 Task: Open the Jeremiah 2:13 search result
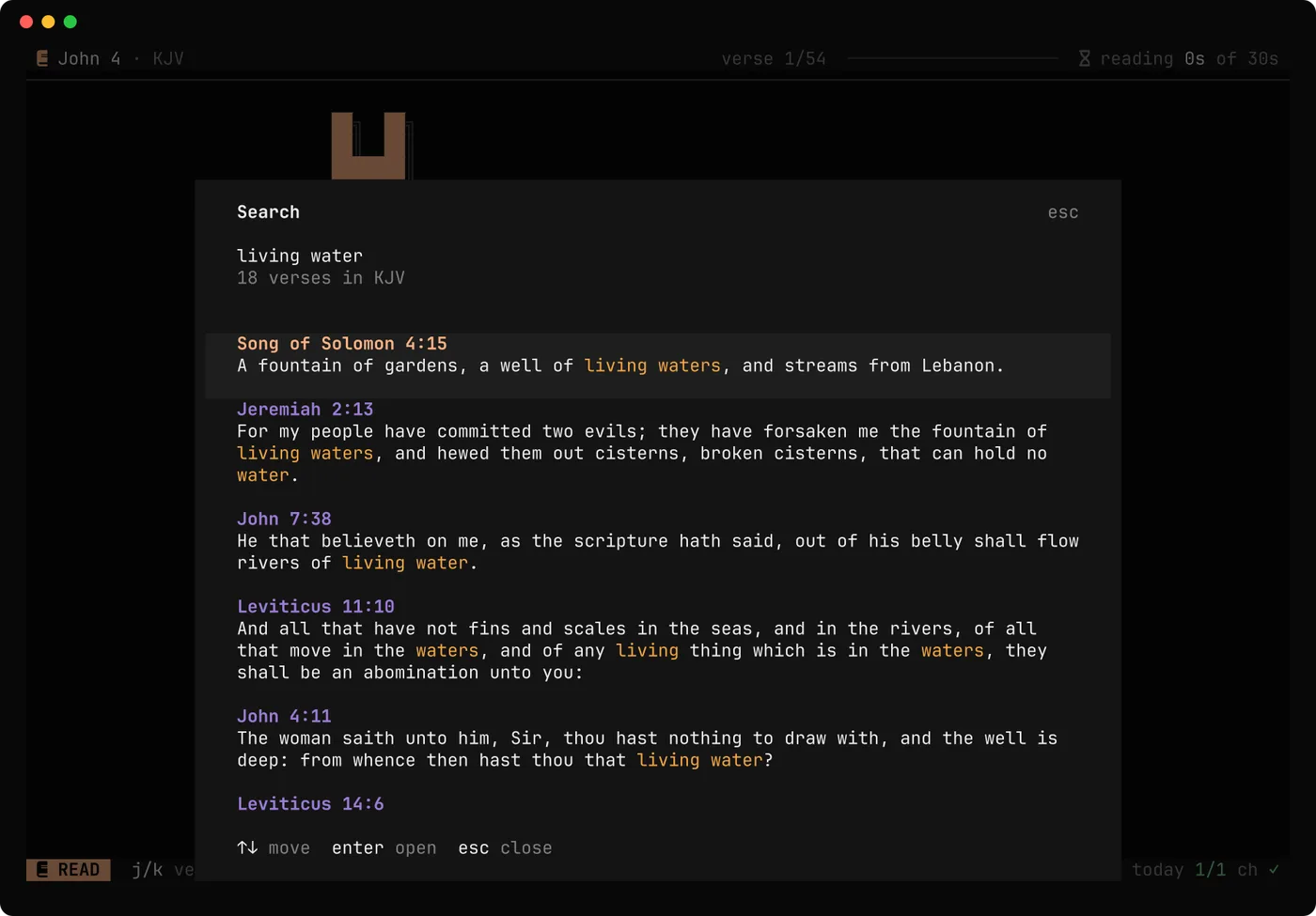point(657,442)
